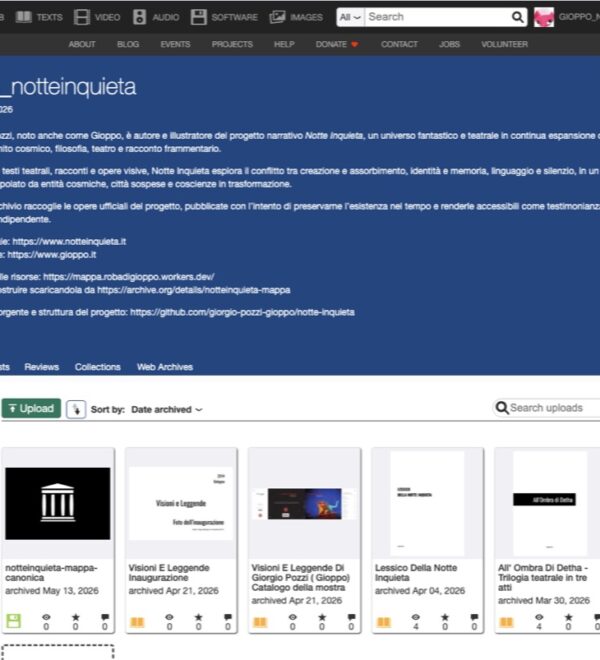This screenshot has height=660, width=600.
Task: Click the favorite star on Visioni E Leggende Inaugurazione
Action: 199,617
